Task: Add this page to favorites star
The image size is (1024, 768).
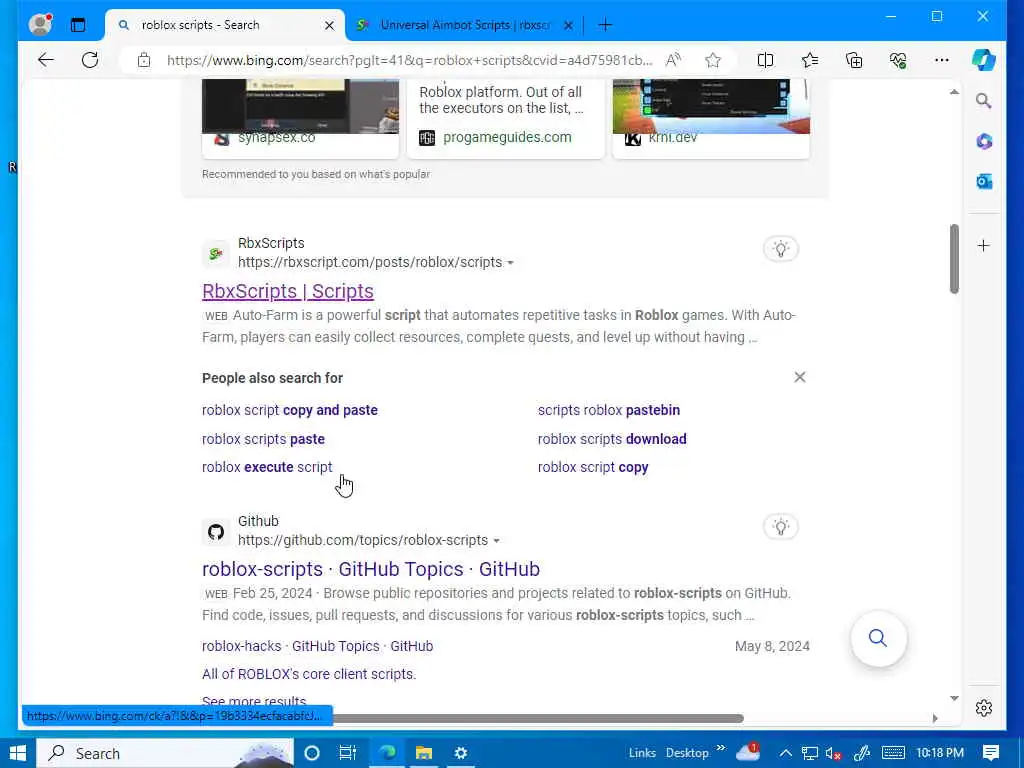Action: pyautogui.click(x=712, y=60)
